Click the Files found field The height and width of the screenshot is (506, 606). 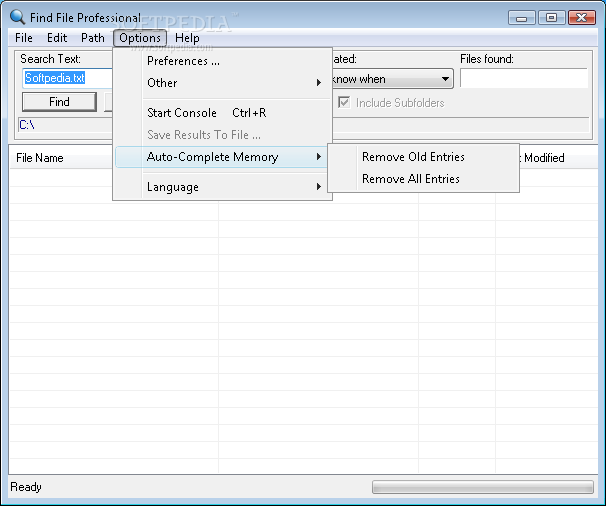(x=524, y=78)
